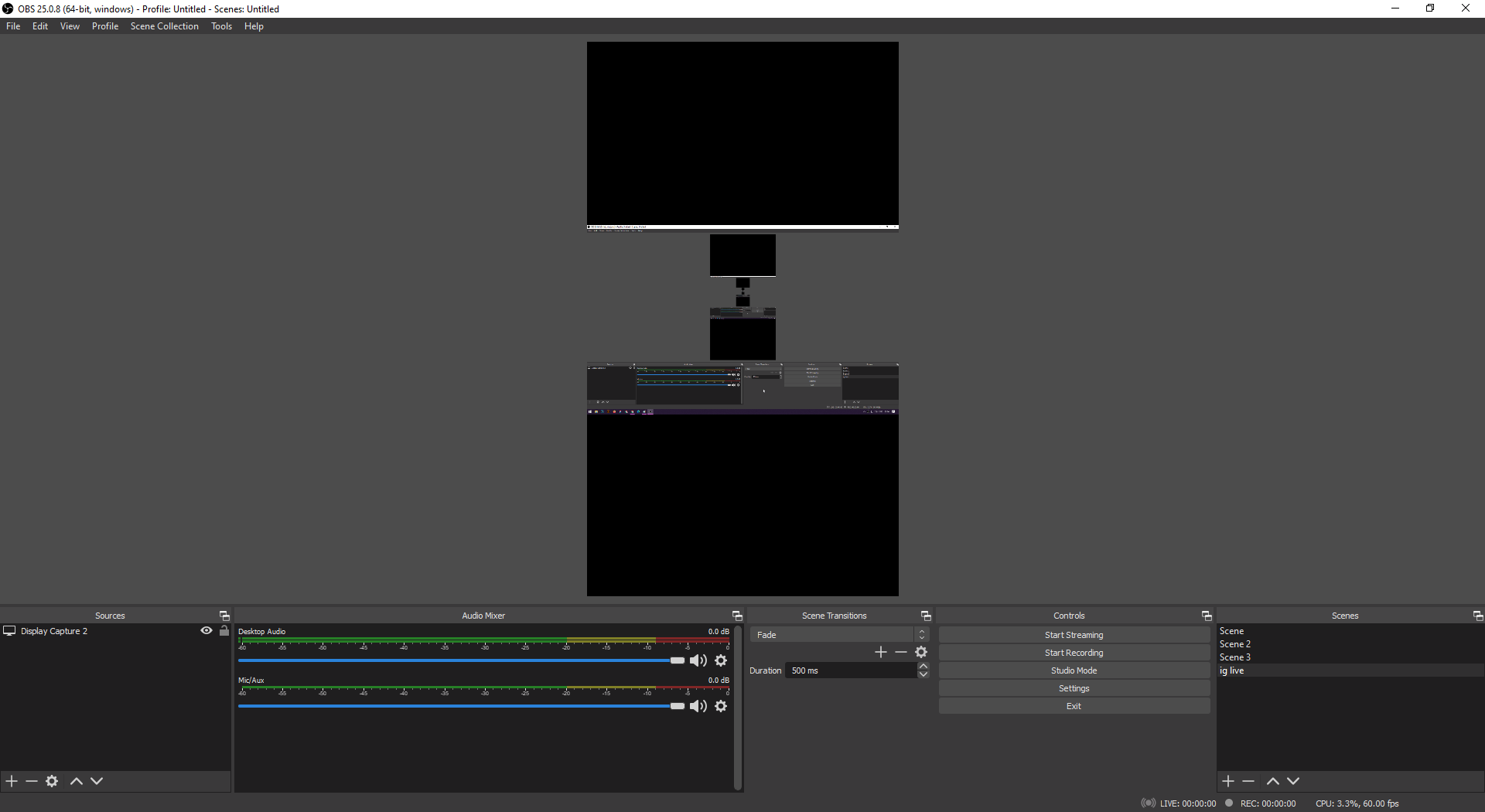Select the scene named Scene
1485x812 pixels.
1350,631
